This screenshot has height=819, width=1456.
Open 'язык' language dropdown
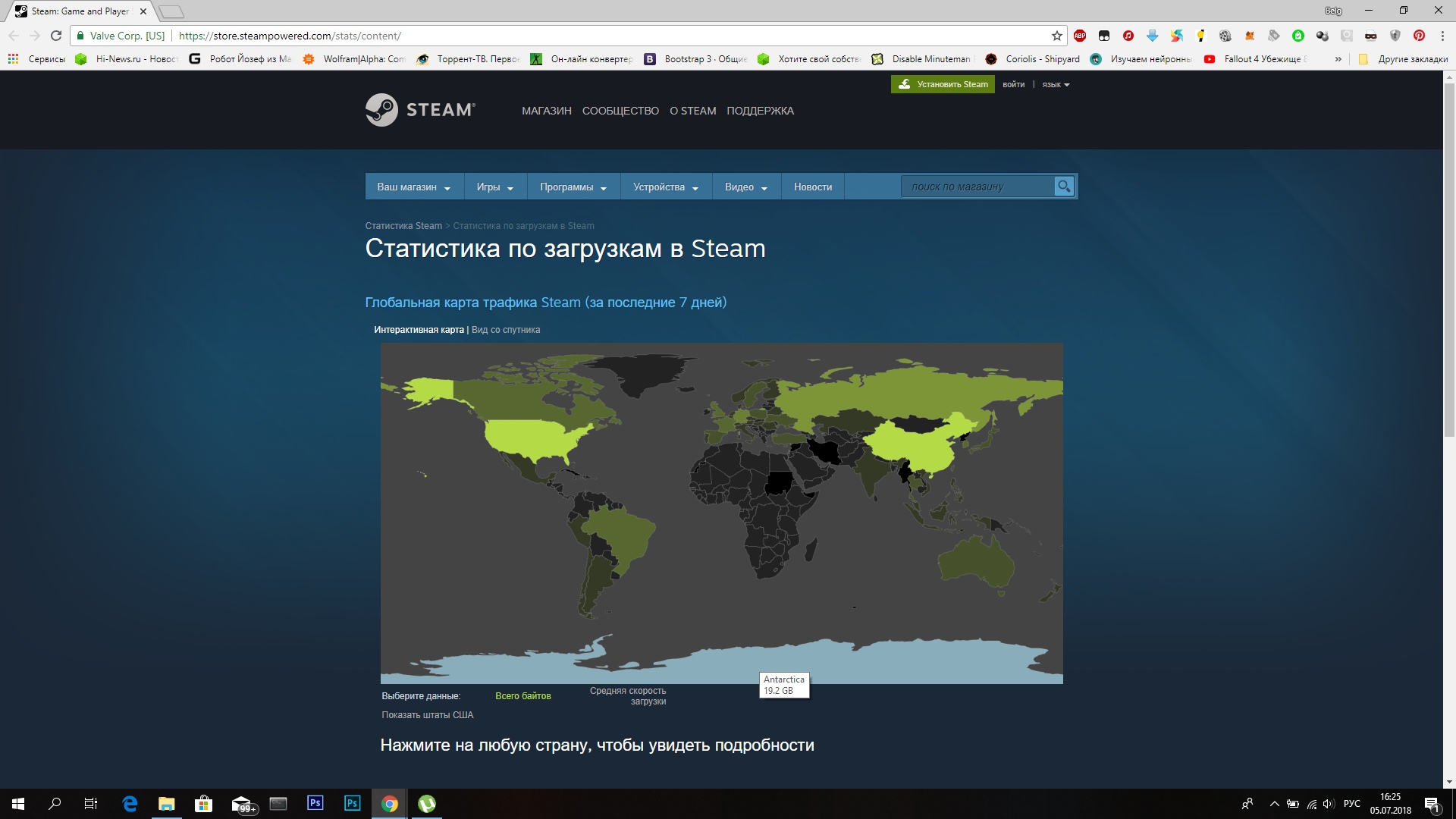point(1056,85)
